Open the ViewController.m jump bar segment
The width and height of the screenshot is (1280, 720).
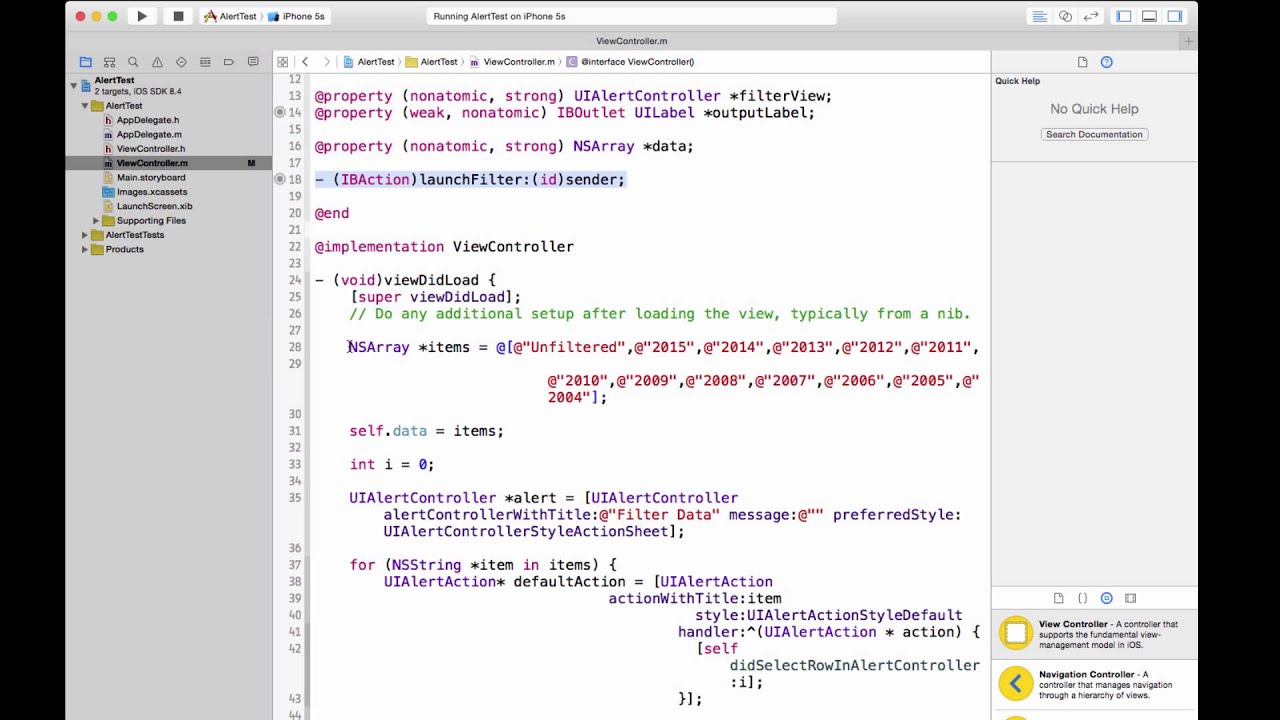(x=511, y=62)
